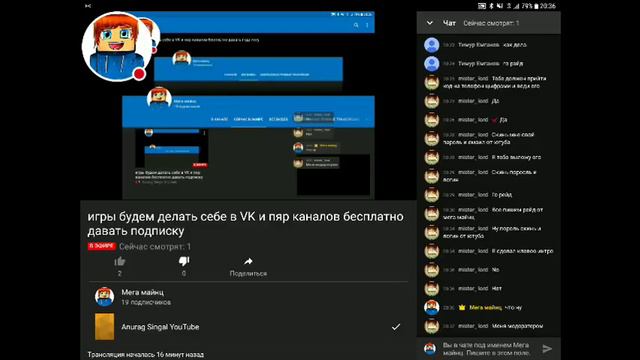Click the 19 подписчиков subscriber count

pyautogui.click(x=146, y=302)
